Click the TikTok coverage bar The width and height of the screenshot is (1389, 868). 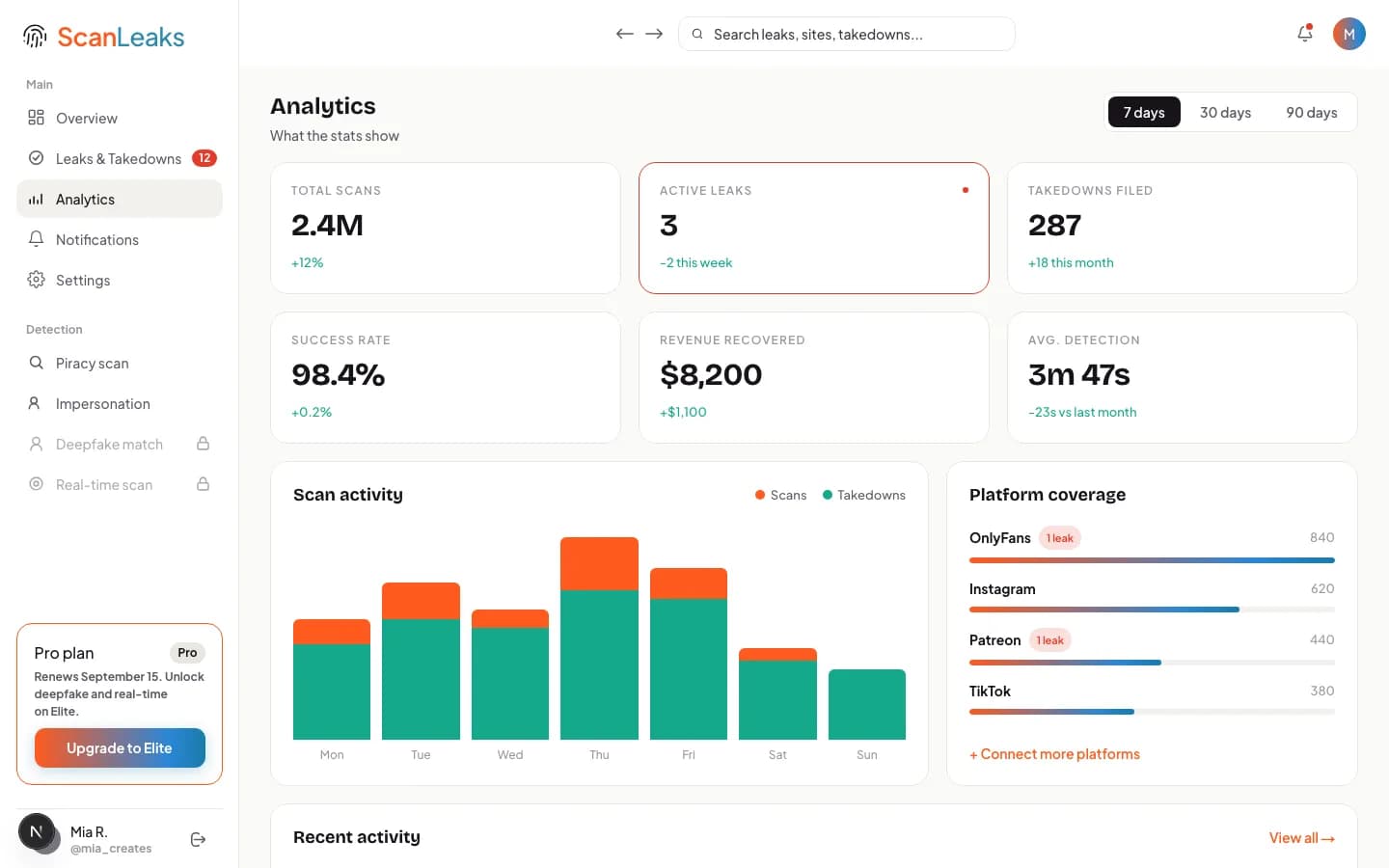point(1152,712)
